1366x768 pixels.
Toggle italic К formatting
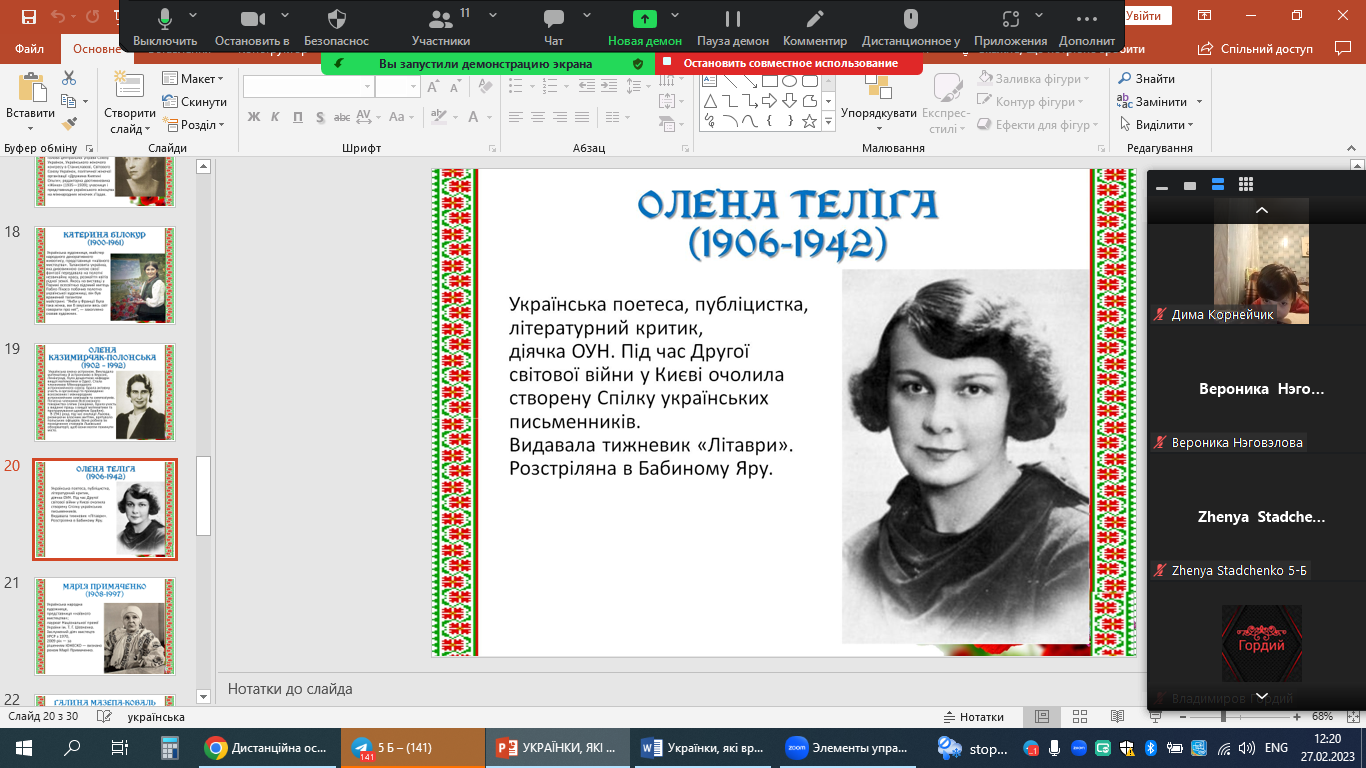pos(275,117)
